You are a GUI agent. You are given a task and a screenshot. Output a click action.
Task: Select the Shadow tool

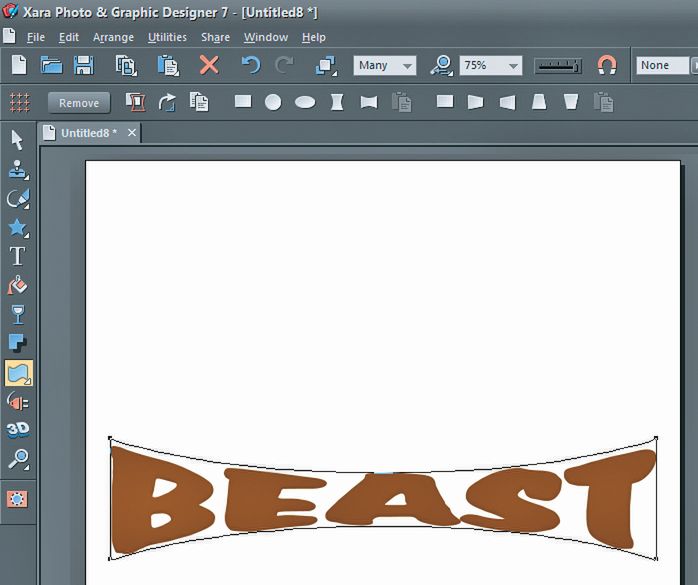click(17, 344)
